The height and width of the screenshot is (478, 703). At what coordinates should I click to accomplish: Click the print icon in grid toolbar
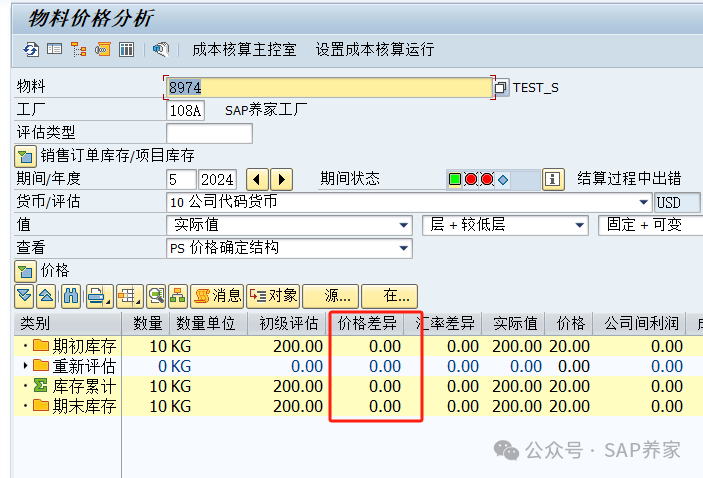[99, 296]
